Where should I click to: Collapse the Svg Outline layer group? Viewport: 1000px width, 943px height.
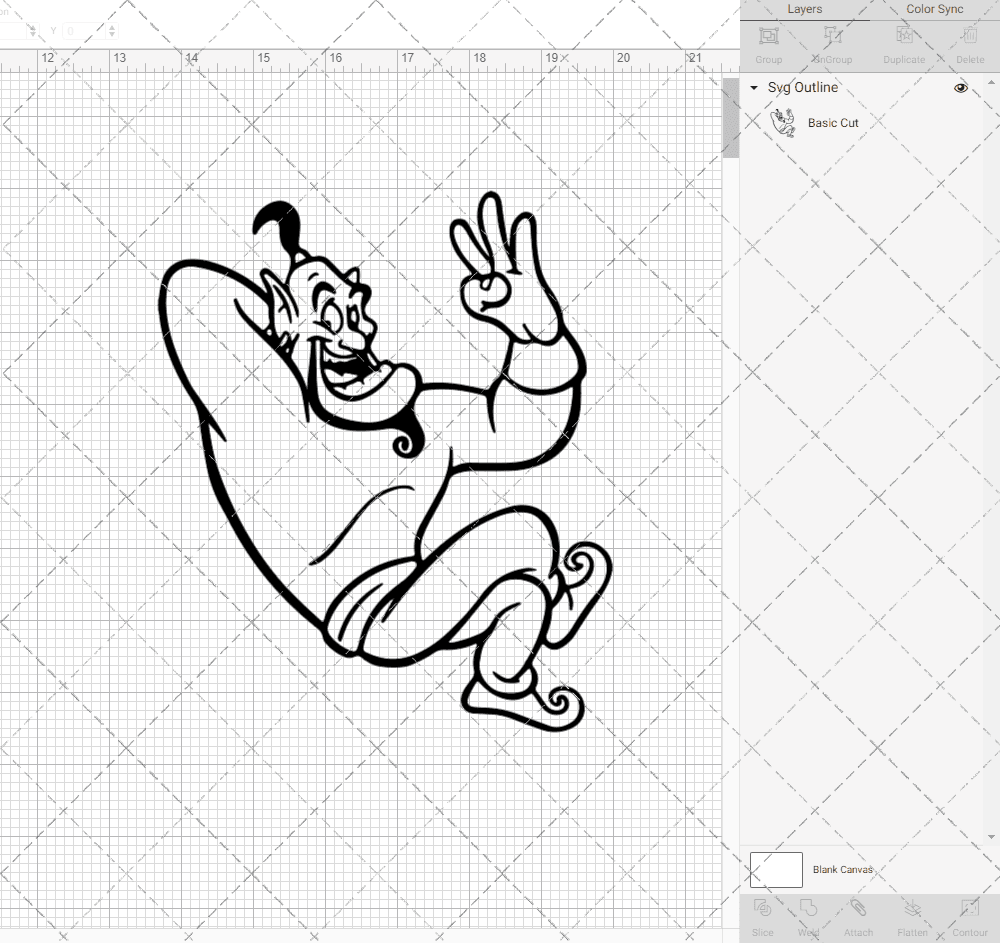point(753,88)
